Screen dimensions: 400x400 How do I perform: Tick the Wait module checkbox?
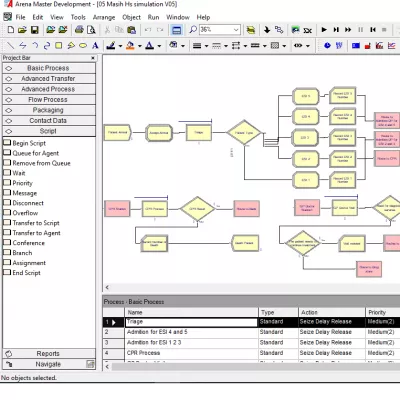pos(7,173)
